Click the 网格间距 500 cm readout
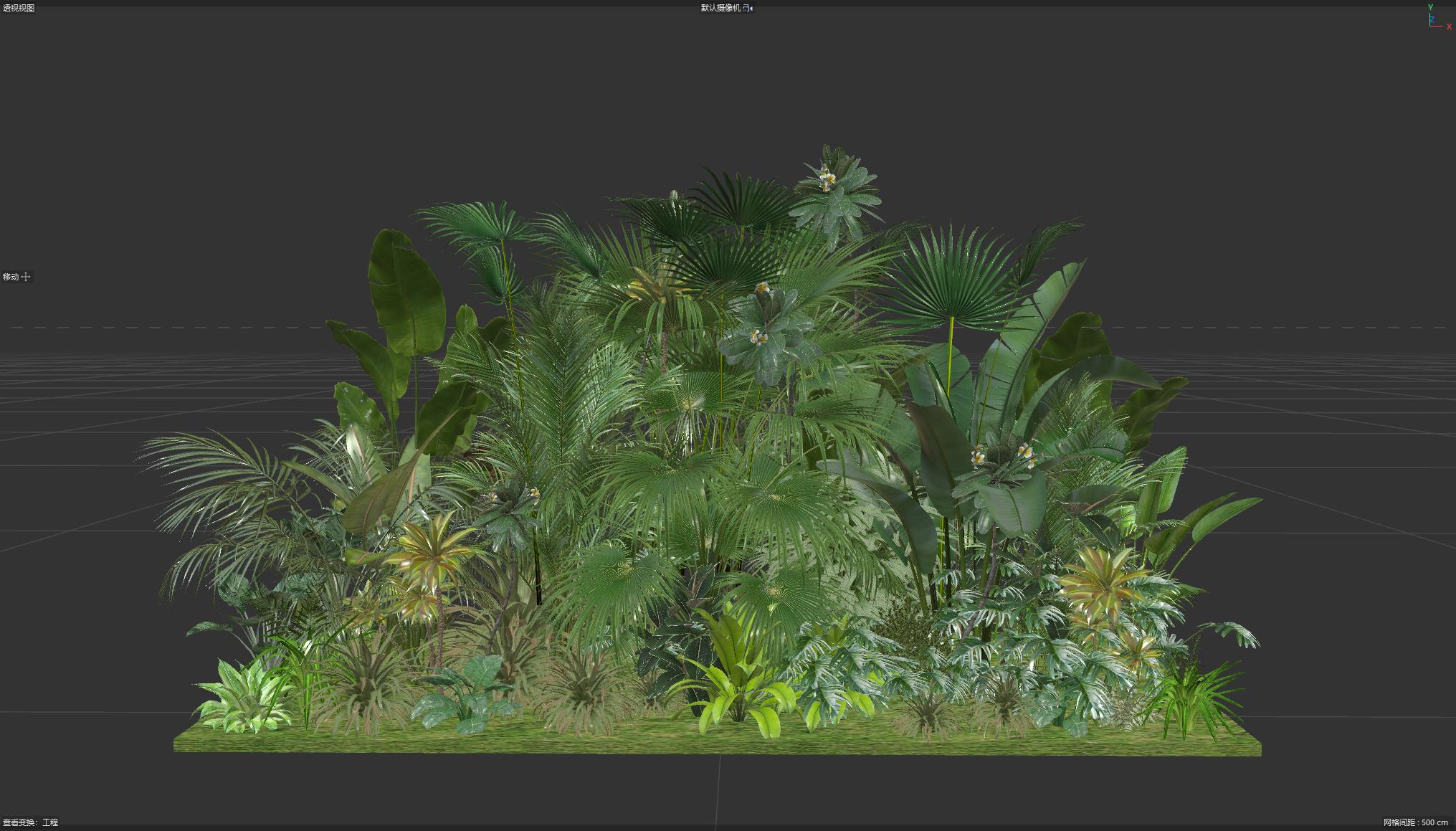This screenshot has width=1456, height=831. click(1415, 822)
